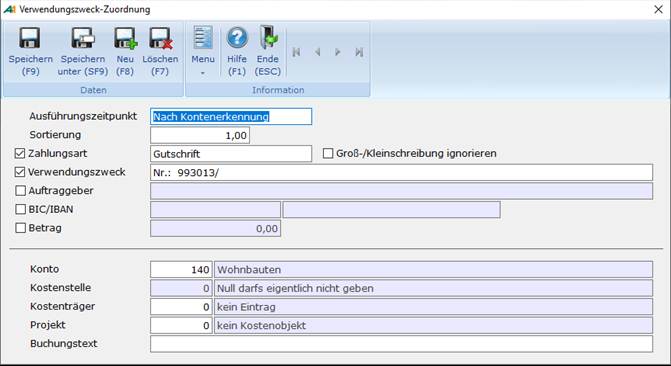Click the Wohnbauten account description
This screenshot has height=366, width=671.
click(x=433, y=270)
